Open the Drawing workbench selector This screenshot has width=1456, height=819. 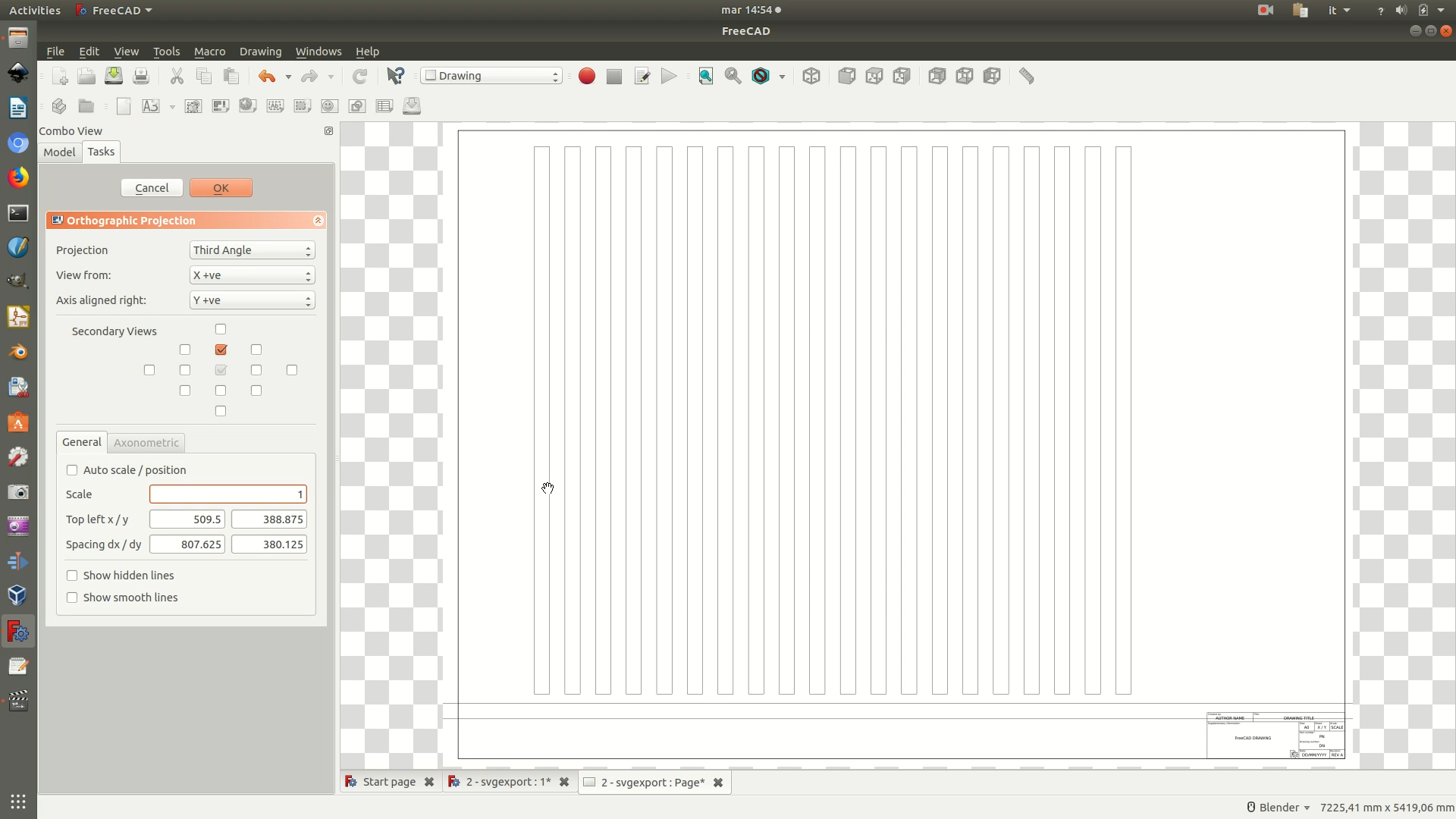point(491,76)
